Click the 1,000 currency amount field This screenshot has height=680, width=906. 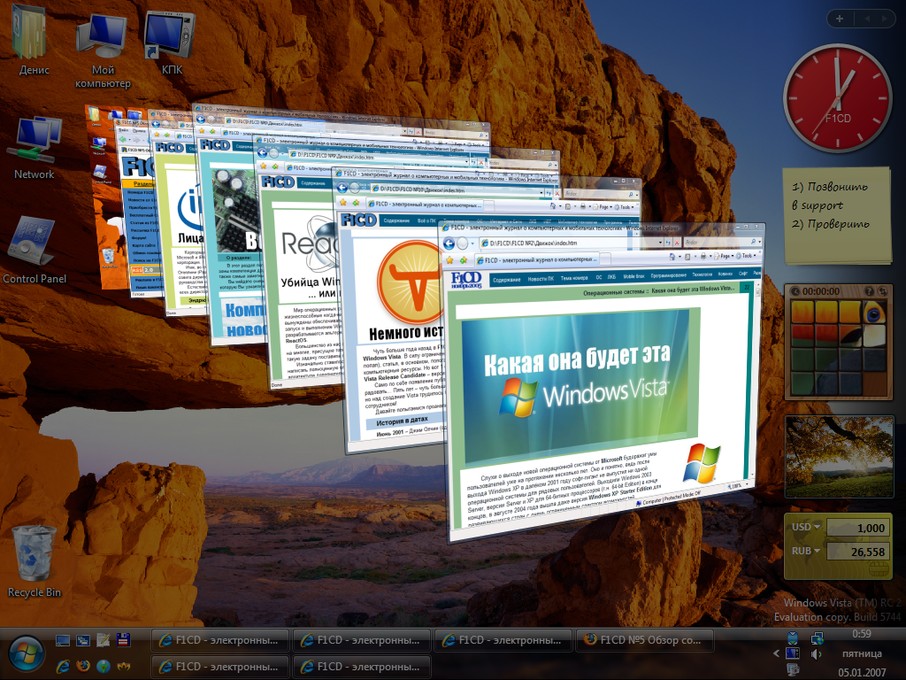[x=857, y=527]
